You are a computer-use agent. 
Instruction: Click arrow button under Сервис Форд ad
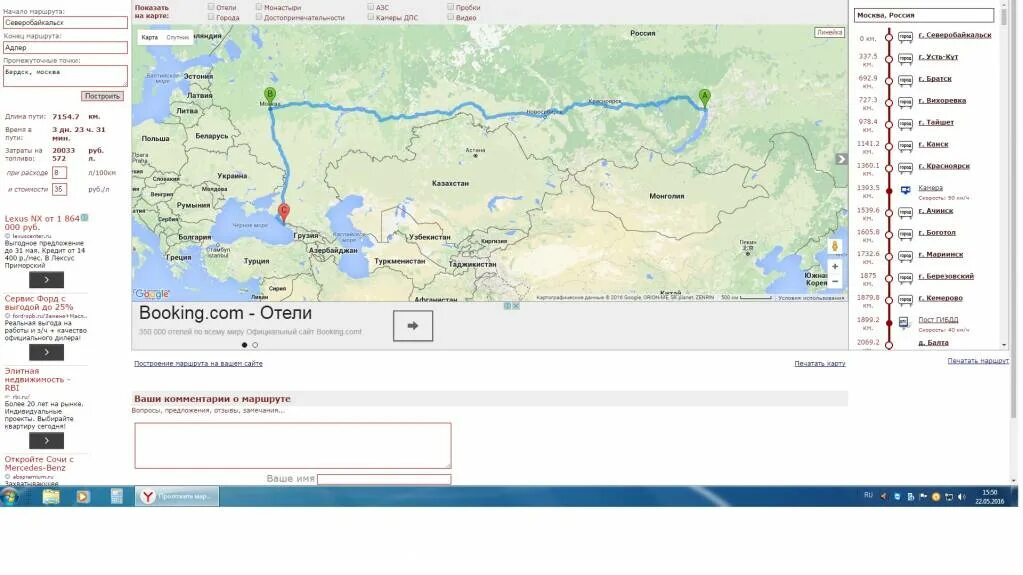(x=46, y=352)
